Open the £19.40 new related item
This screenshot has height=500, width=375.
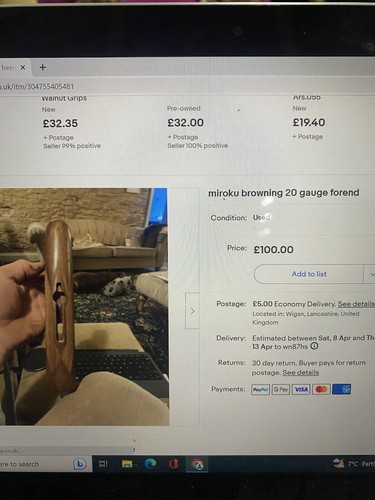[308, 122]
